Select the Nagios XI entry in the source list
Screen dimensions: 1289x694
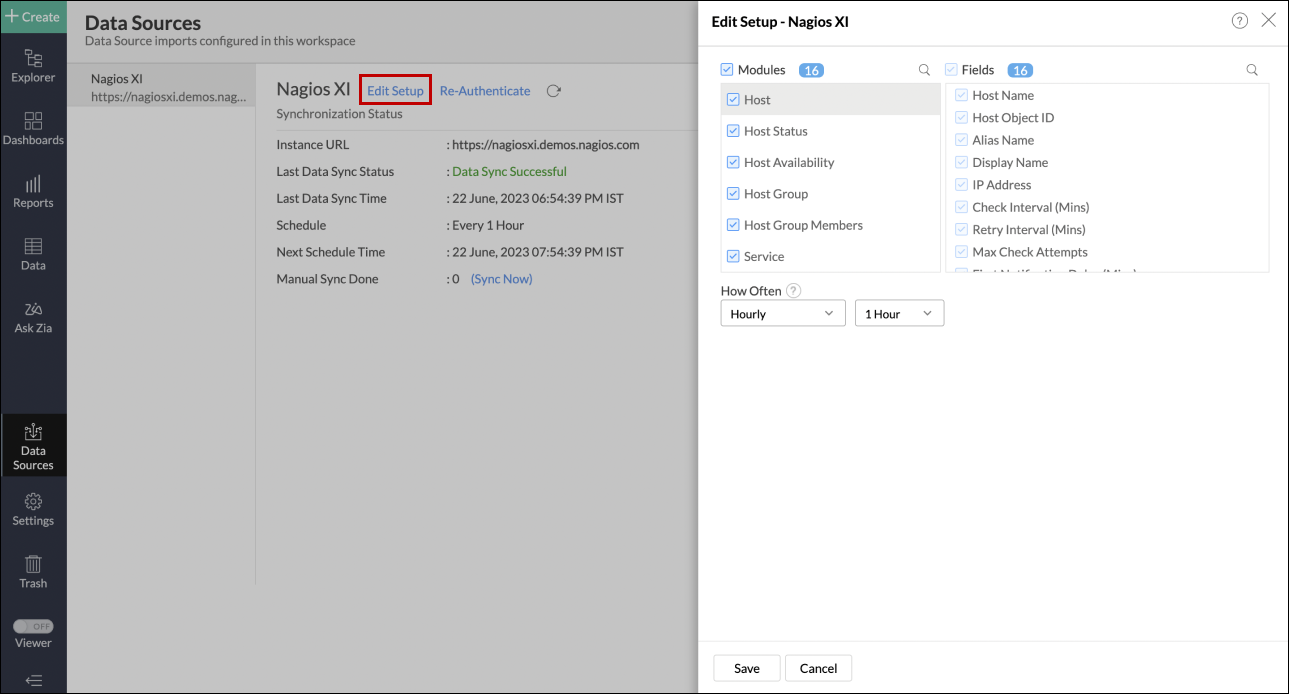coord(161,86)
